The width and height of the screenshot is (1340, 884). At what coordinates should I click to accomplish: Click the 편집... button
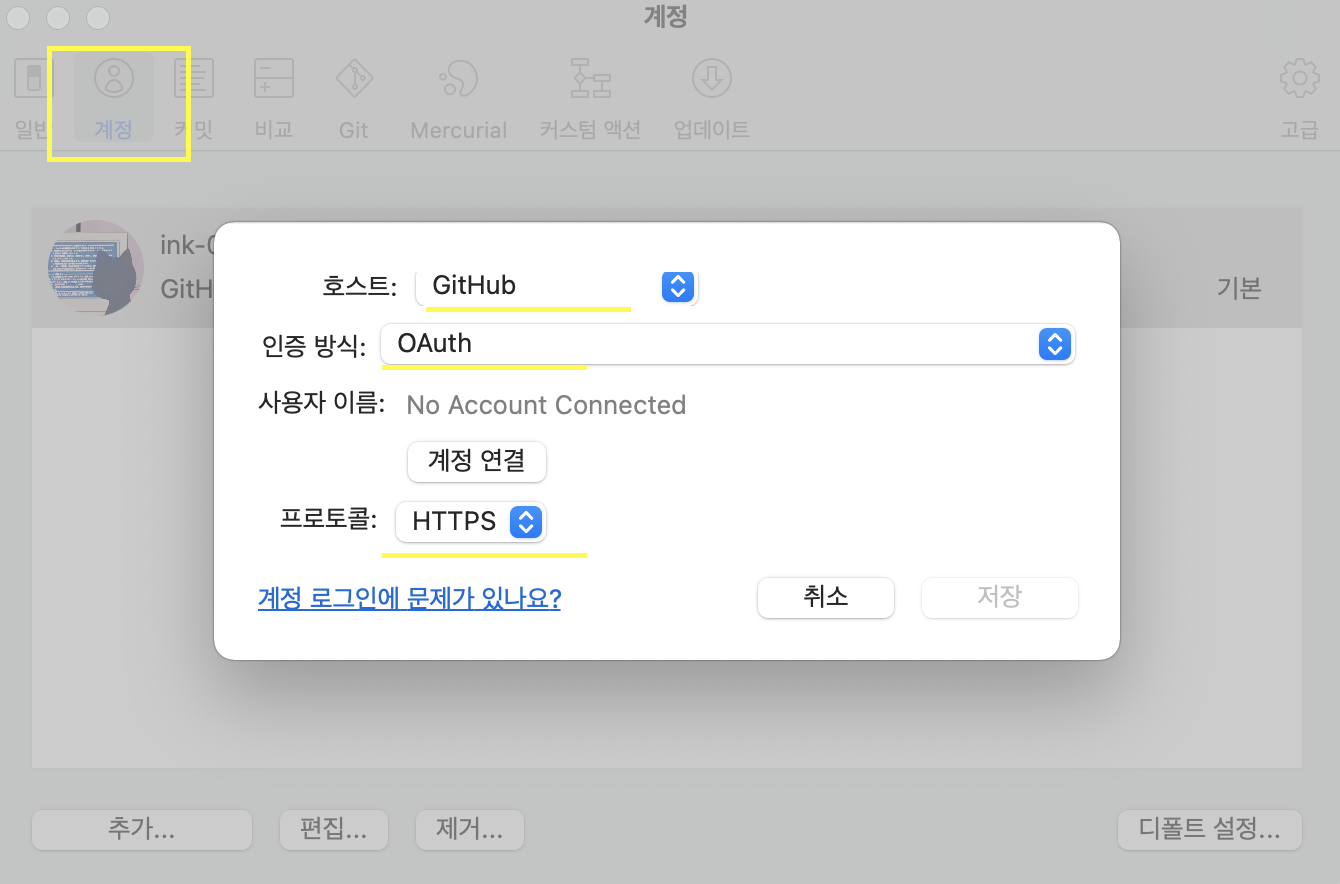coord(332,830)
